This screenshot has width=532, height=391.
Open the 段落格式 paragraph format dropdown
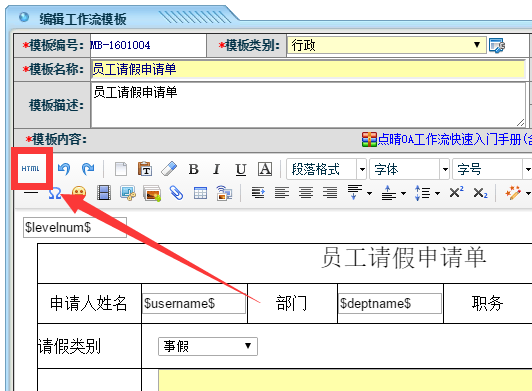[326, 169]
